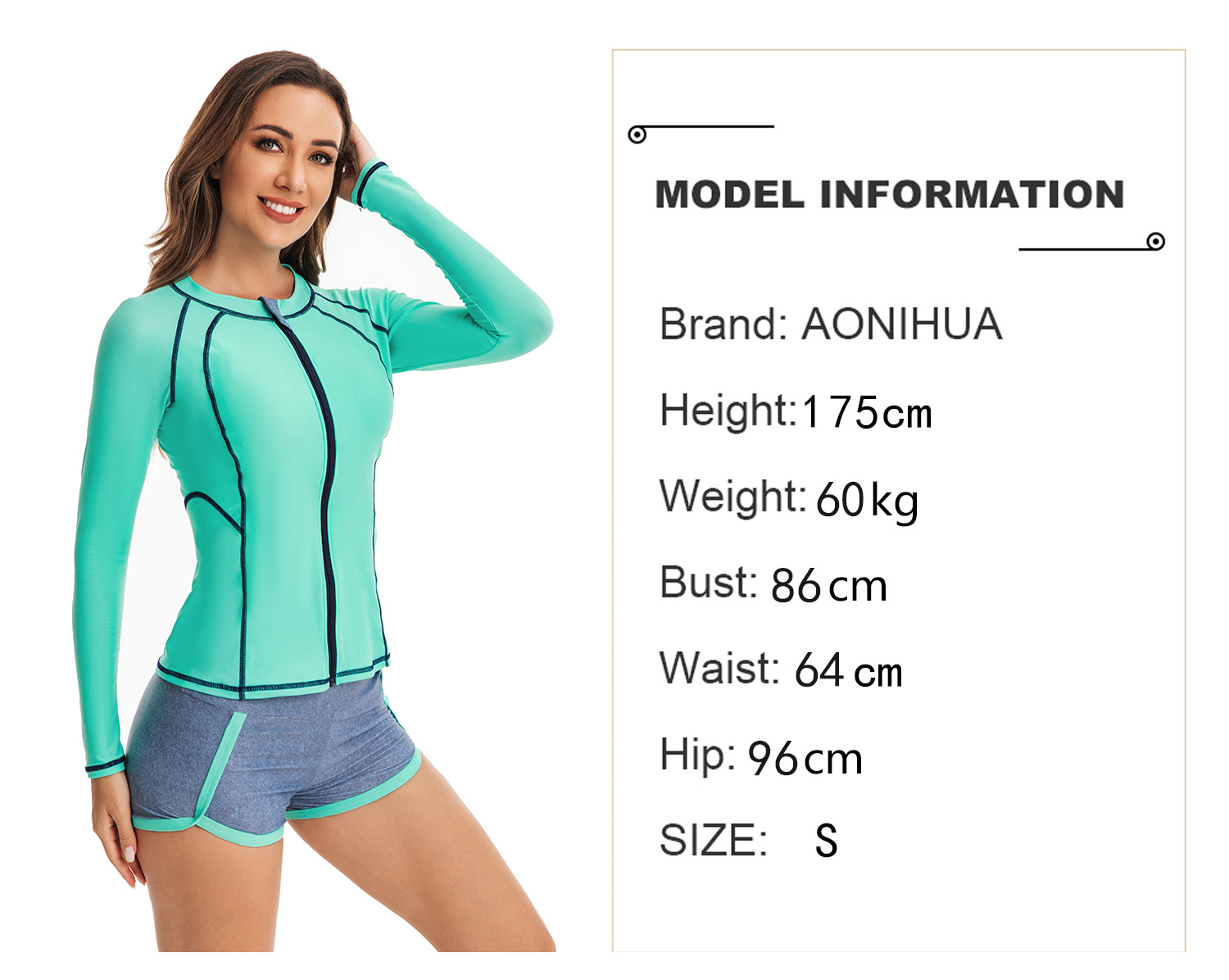Click the navy cuff on the raised sleeve
The height and width of the screenshot is (980, 1229).
point(367,182)
